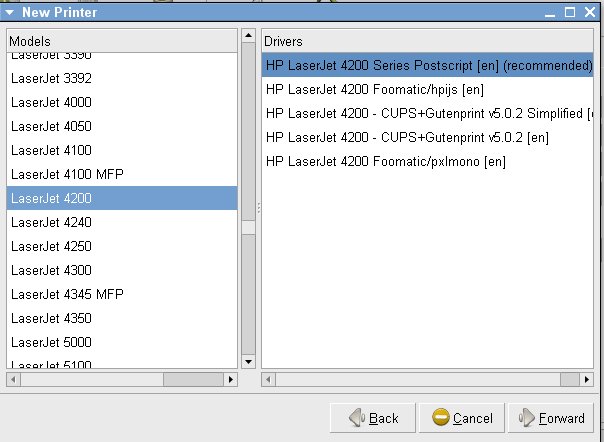The image size is (604, 442).
Task: Select LaserJet 4250 model
Action: tap(122, 246)
